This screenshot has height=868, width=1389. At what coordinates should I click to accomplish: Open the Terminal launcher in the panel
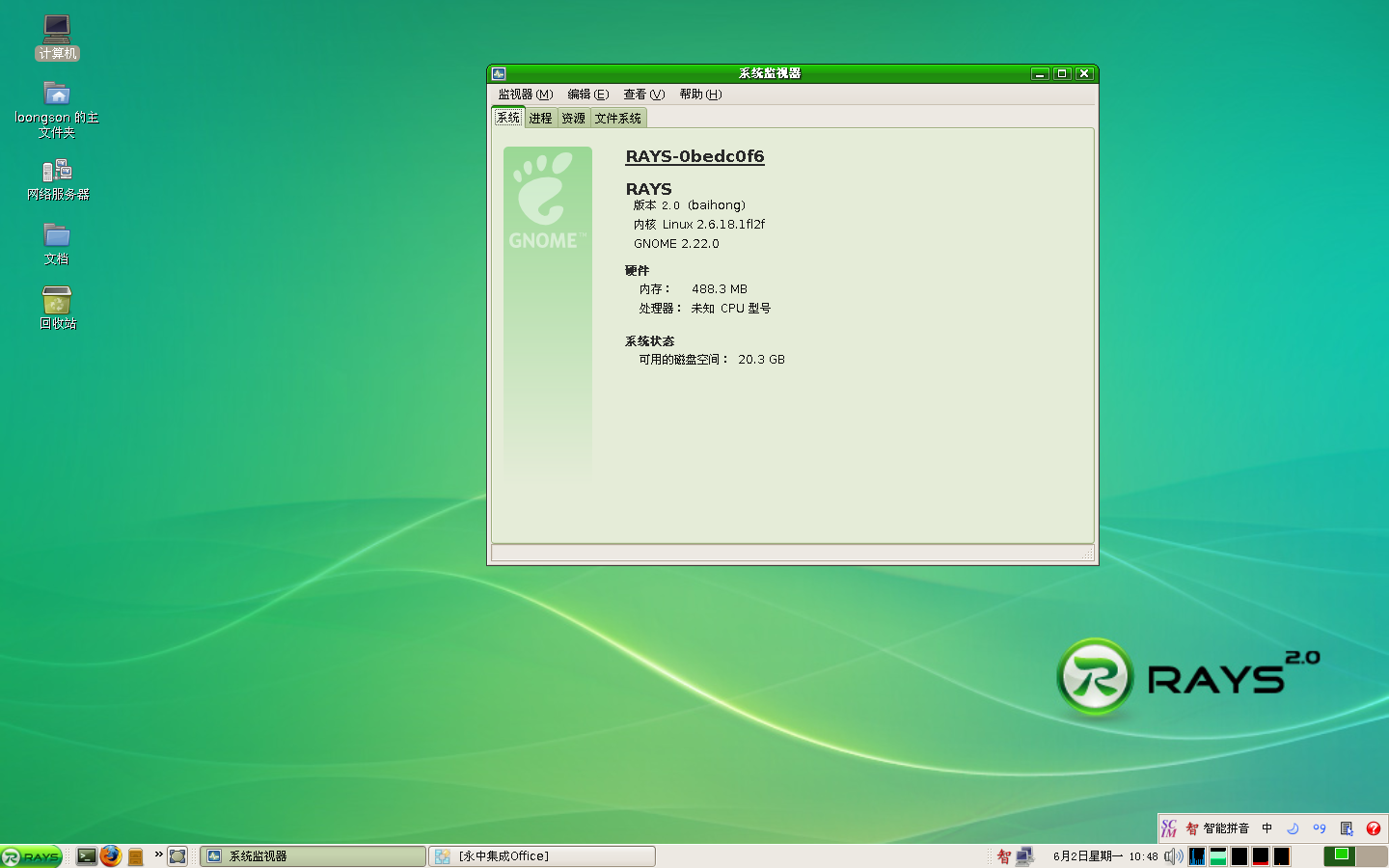coord(86,855)
